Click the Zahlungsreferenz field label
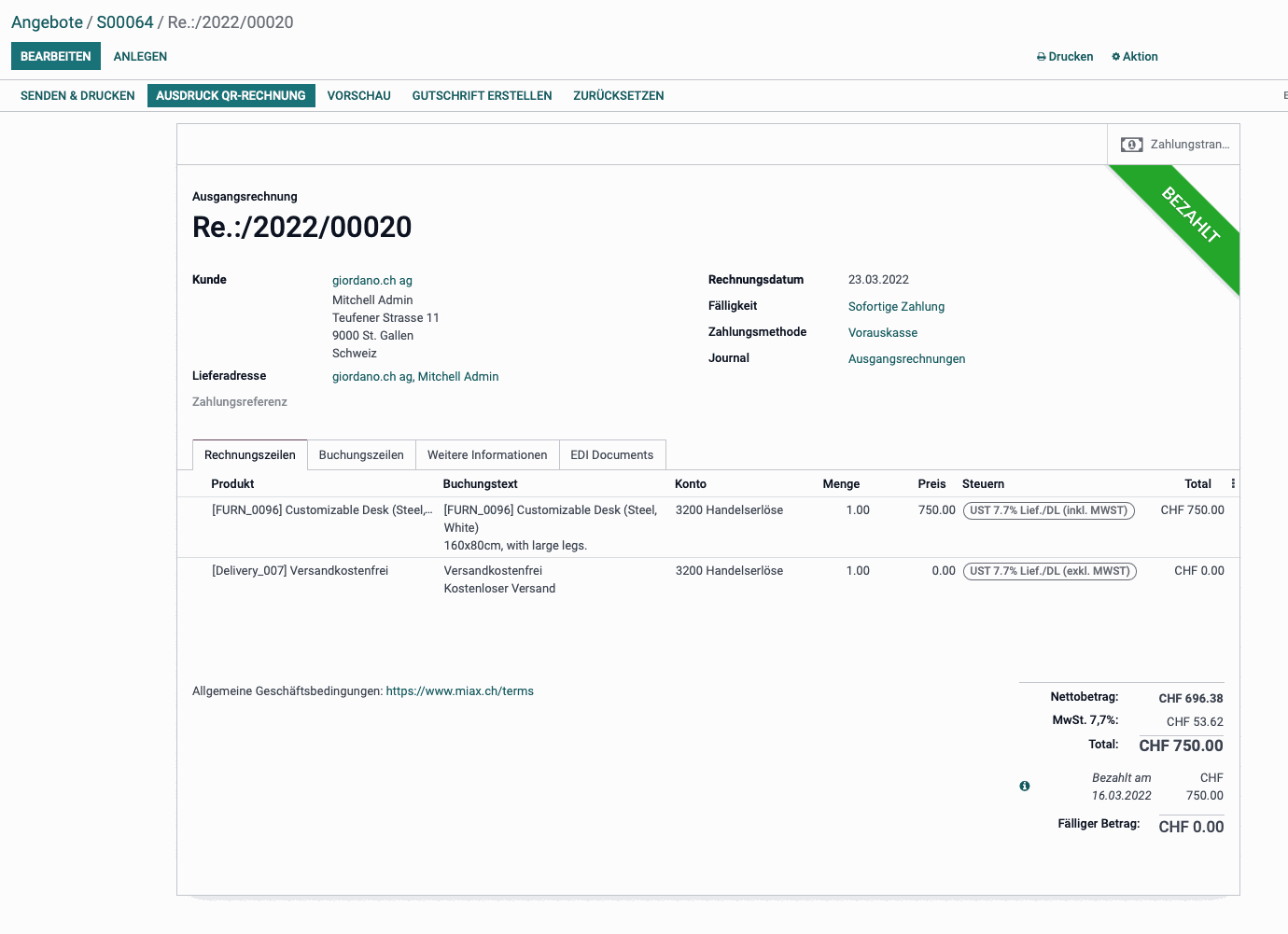This screenshot has width=1288, height=934. coord(240,401)
